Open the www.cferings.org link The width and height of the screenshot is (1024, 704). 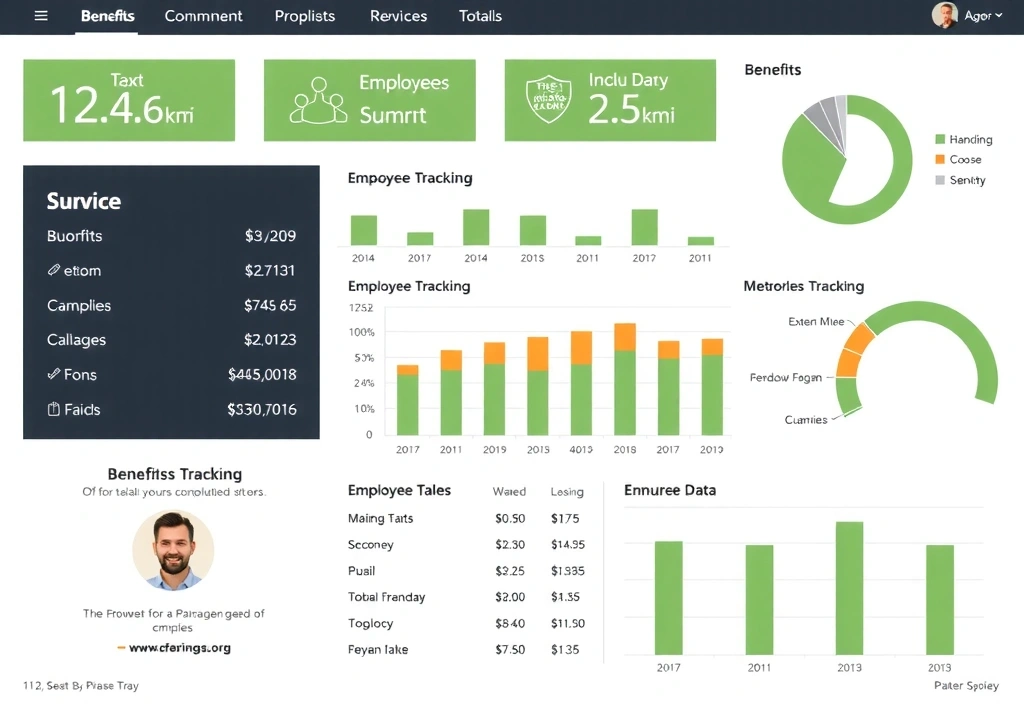coord(181,647)
